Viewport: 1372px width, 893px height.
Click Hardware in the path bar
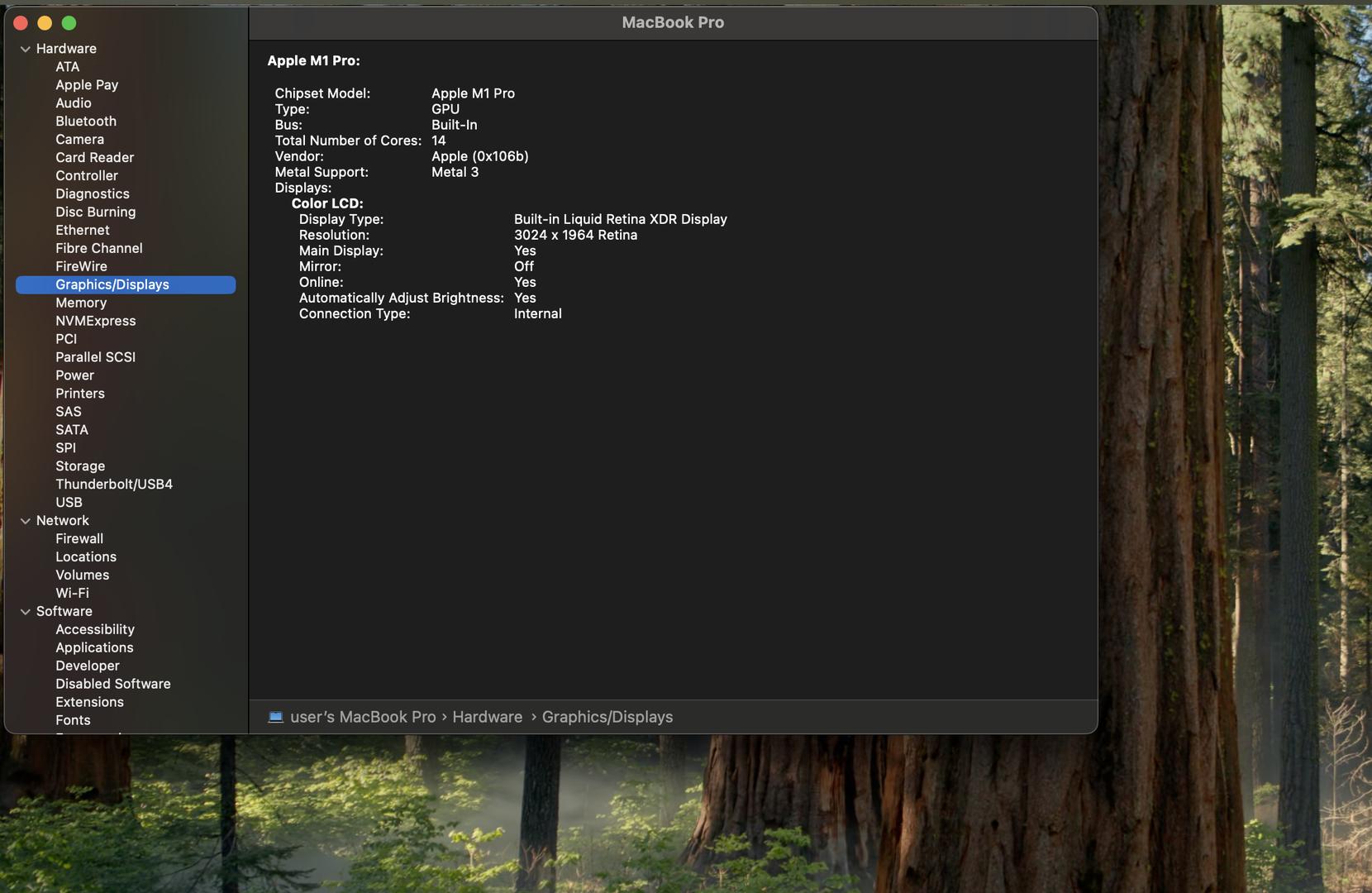coord(488,718)
